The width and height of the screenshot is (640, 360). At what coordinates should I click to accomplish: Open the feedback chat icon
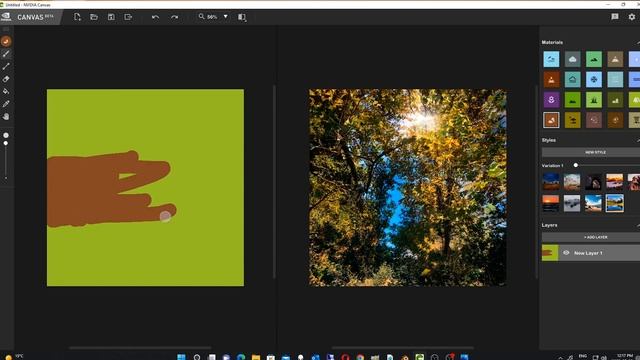[615, 17]
